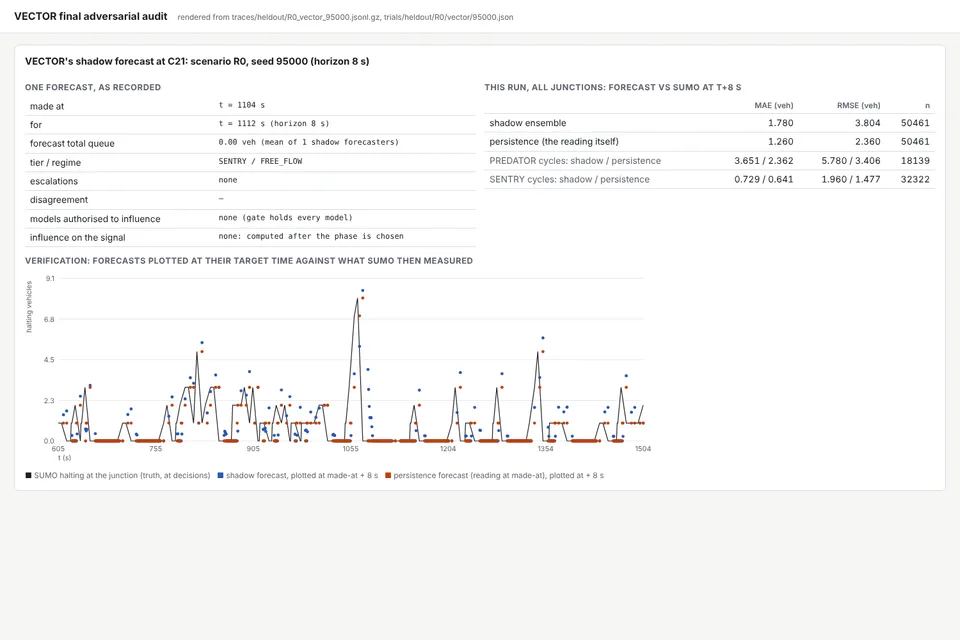Click the "shadow ensemble" row label
960x640 pixels.
tap(528, 123)
